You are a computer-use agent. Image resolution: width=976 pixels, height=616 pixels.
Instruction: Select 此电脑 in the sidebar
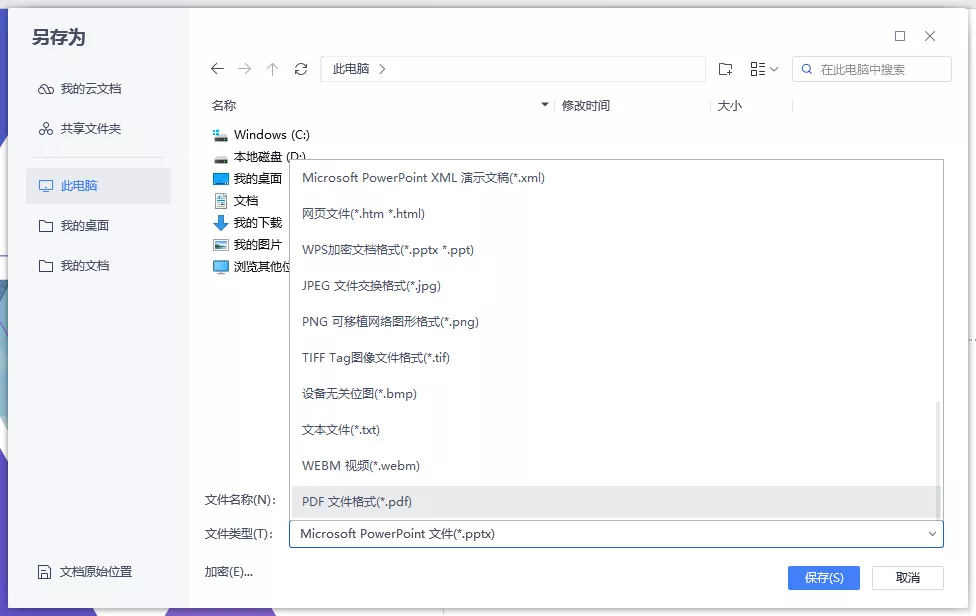(x=98, y=185)
